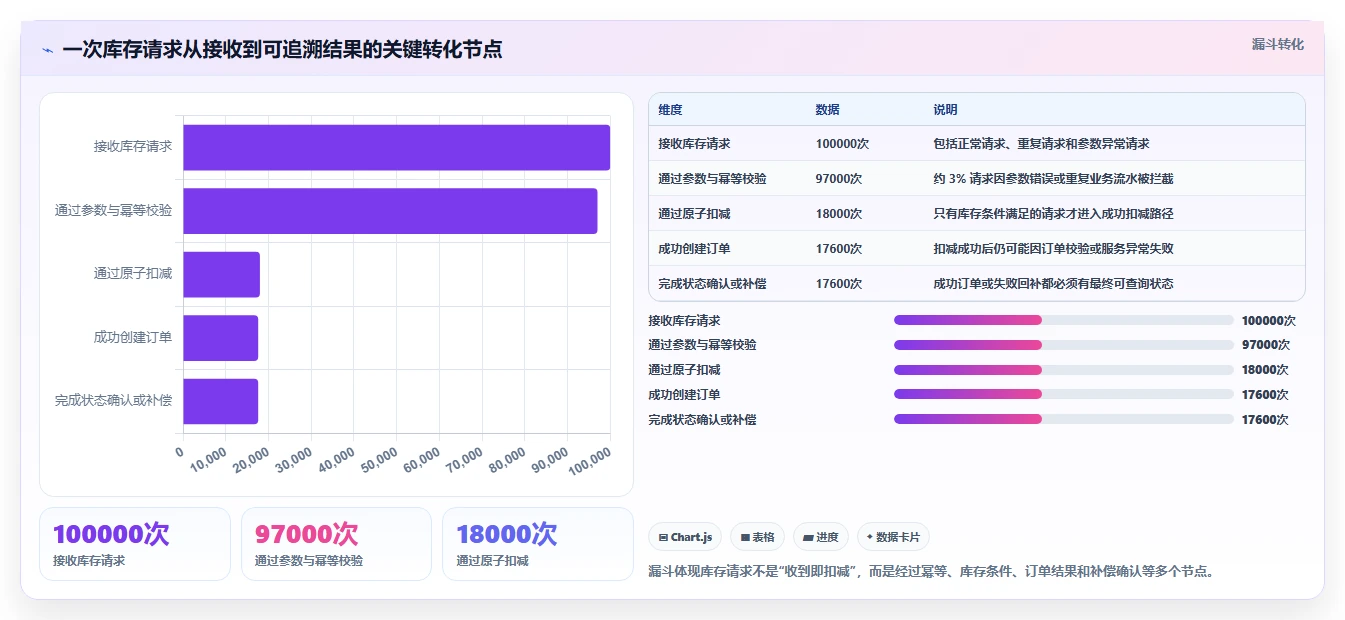
Task: Click the chart bar for 接收库存请求
Action: [x=396, y=147]
